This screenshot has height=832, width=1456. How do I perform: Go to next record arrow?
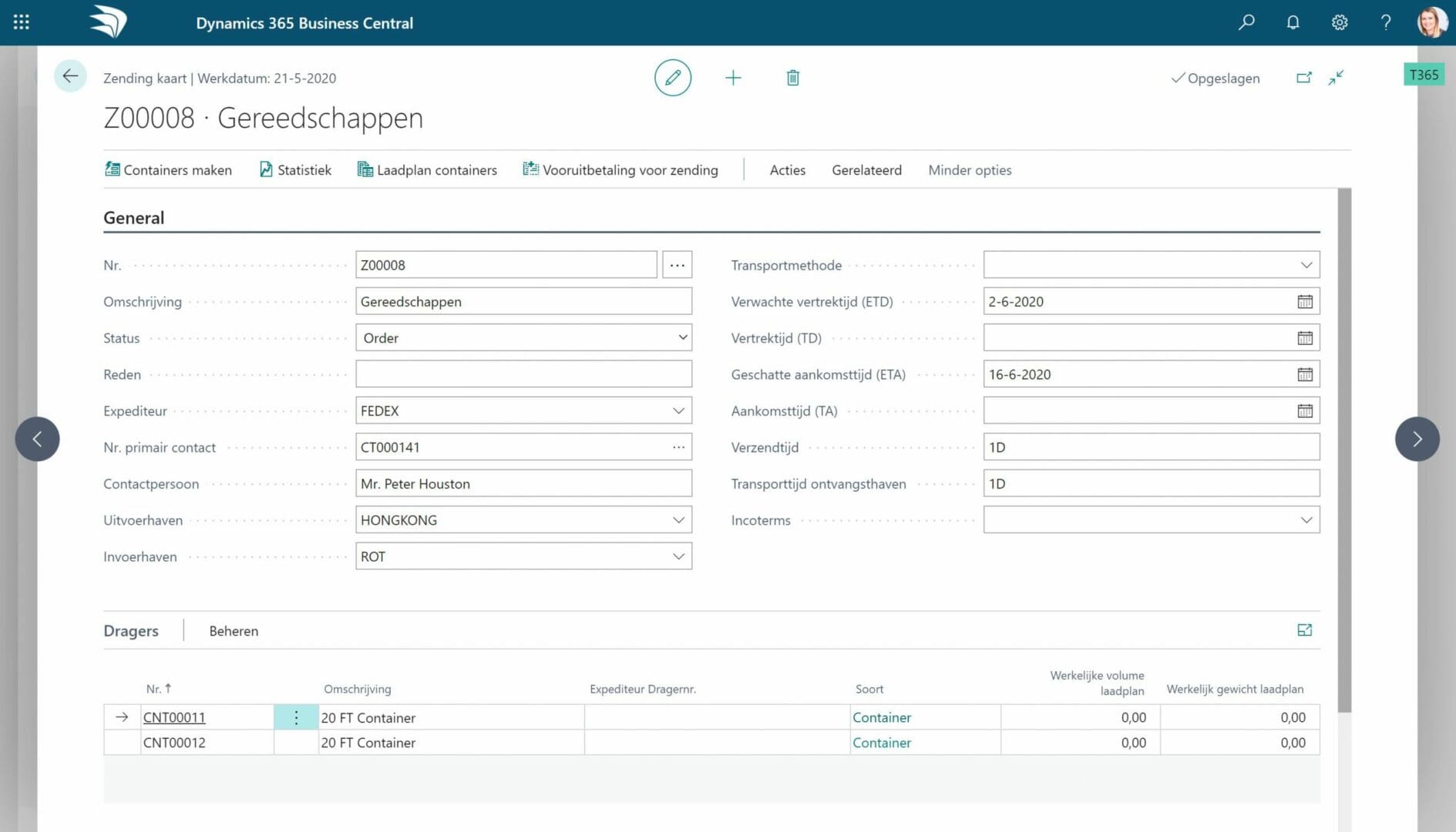[1417, 439]
